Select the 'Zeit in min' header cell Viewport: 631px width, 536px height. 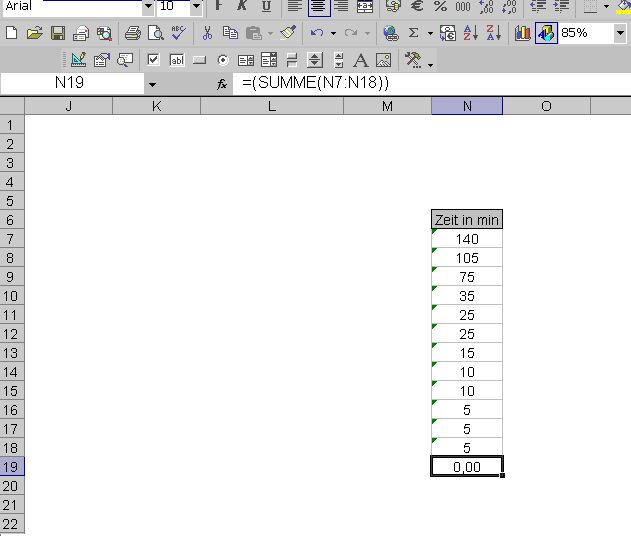point(467,220)
